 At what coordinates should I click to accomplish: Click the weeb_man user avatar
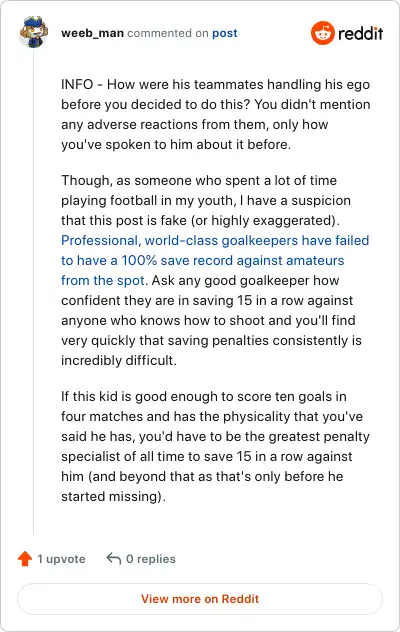pos(33,32)
